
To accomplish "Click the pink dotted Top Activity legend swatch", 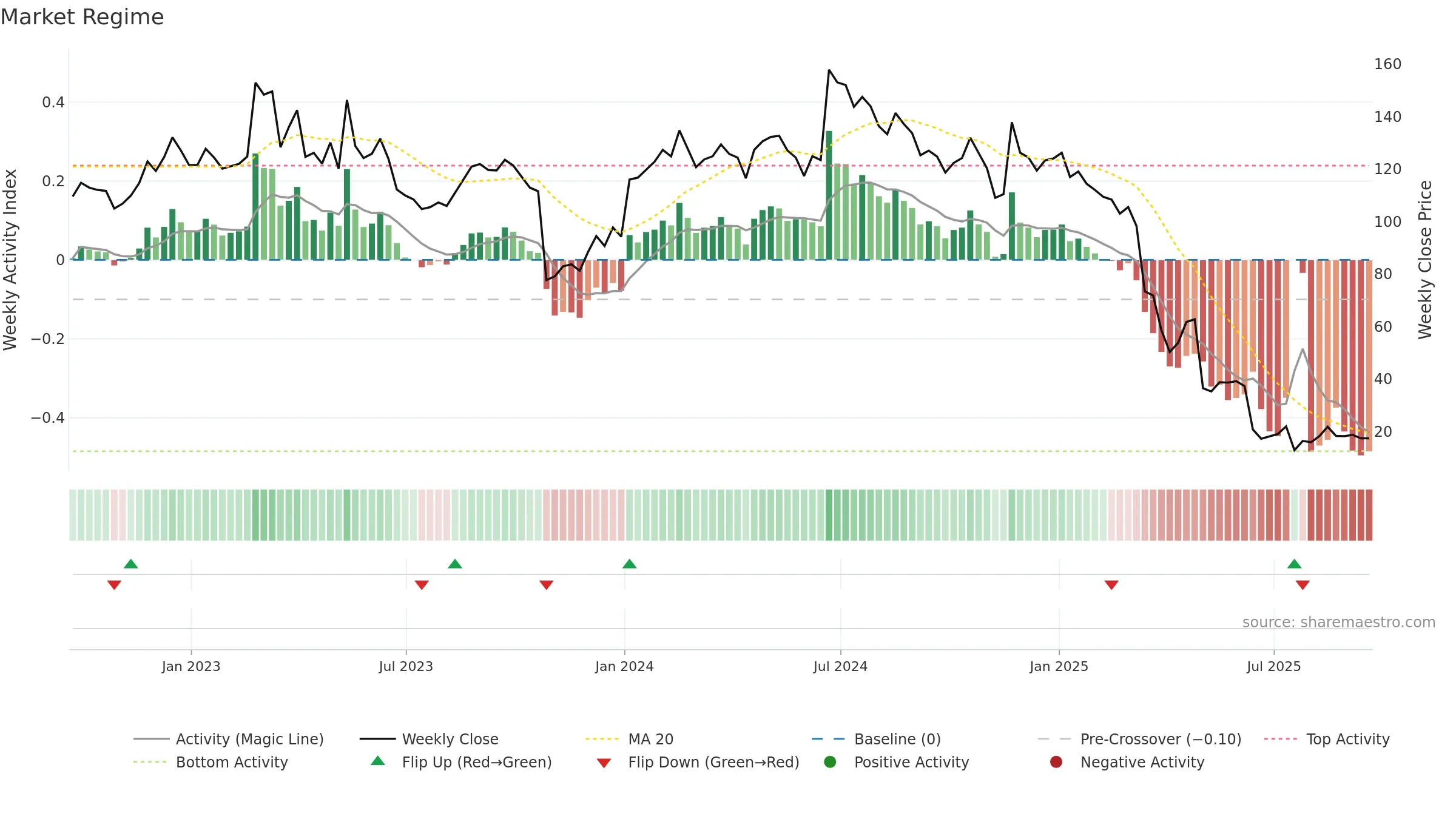I will 1281,739.
